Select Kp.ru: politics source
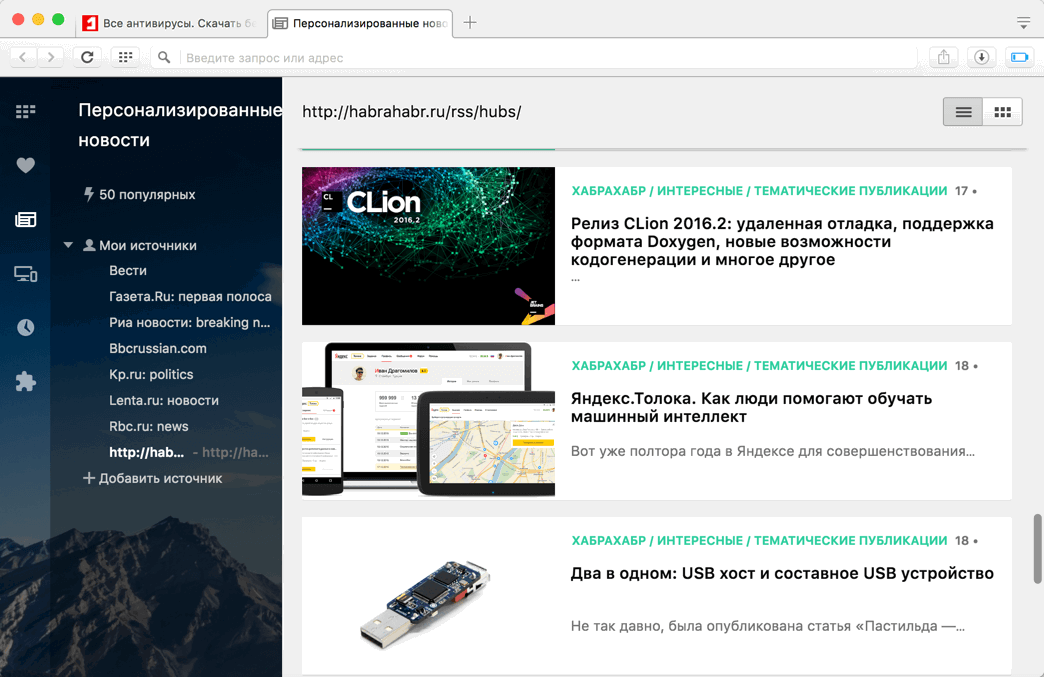Image resolution: width=1044 pixels, height=677 pixels. click(x=151, y=374)
